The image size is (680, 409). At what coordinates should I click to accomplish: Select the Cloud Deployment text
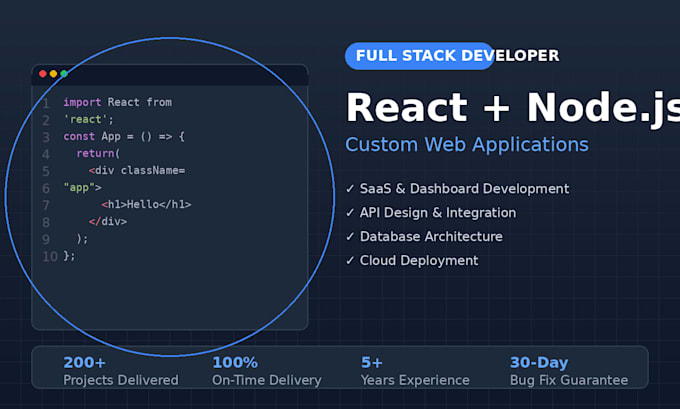(x=419, y=261)
